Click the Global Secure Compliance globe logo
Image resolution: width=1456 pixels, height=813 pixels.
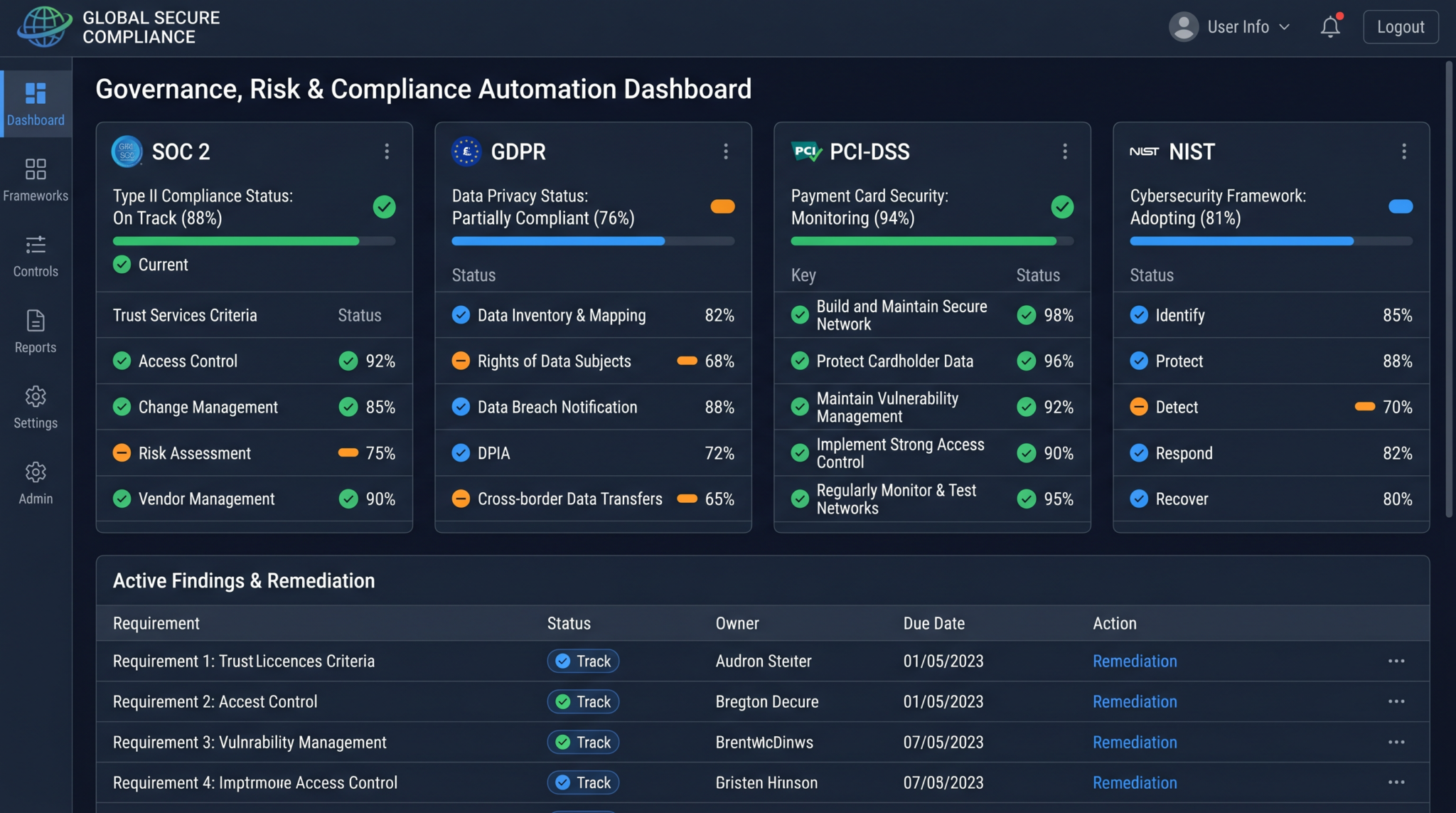pos(44,27)
